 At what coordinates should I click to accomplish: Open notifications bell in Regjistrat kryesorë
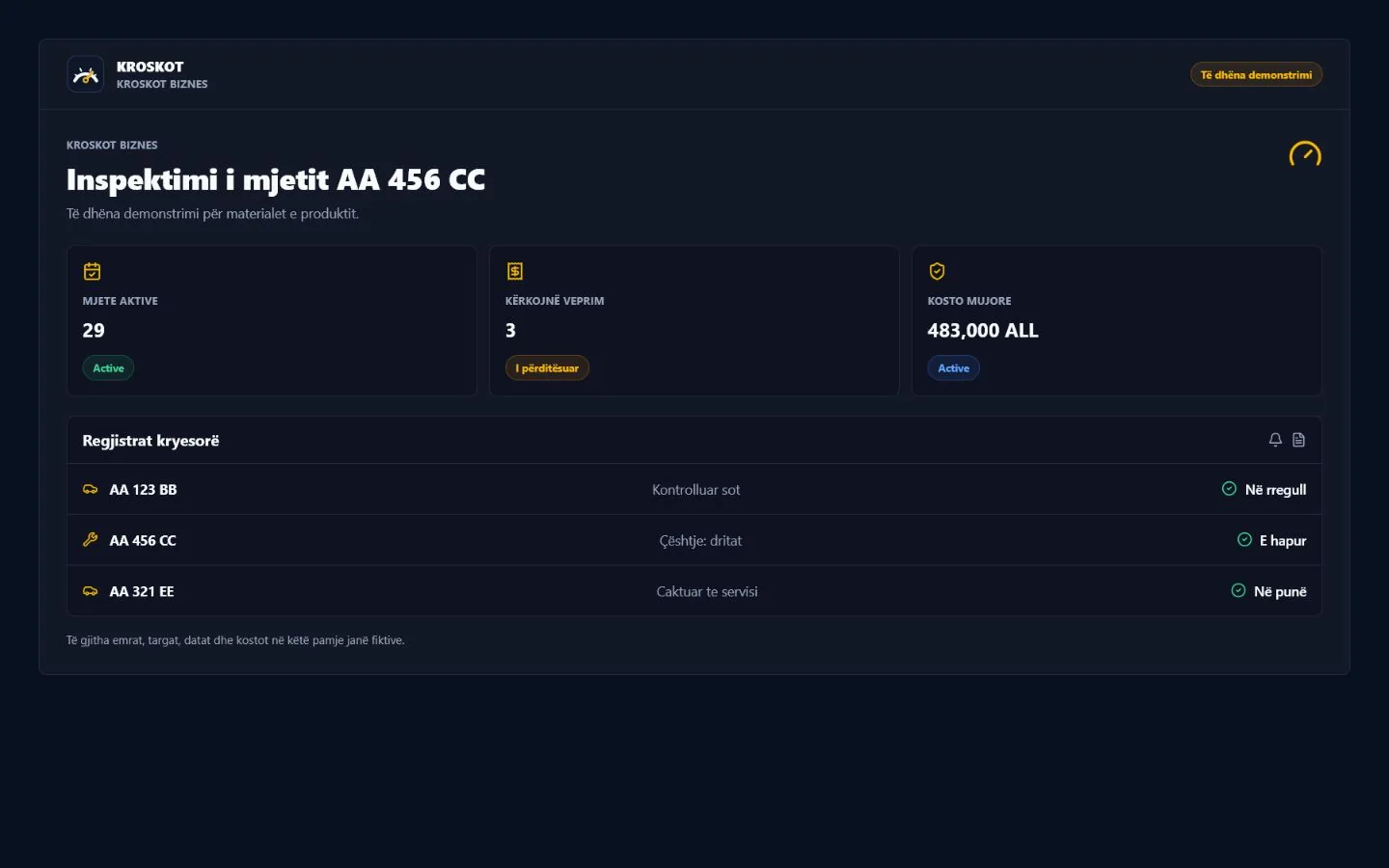pos(1275,440)
